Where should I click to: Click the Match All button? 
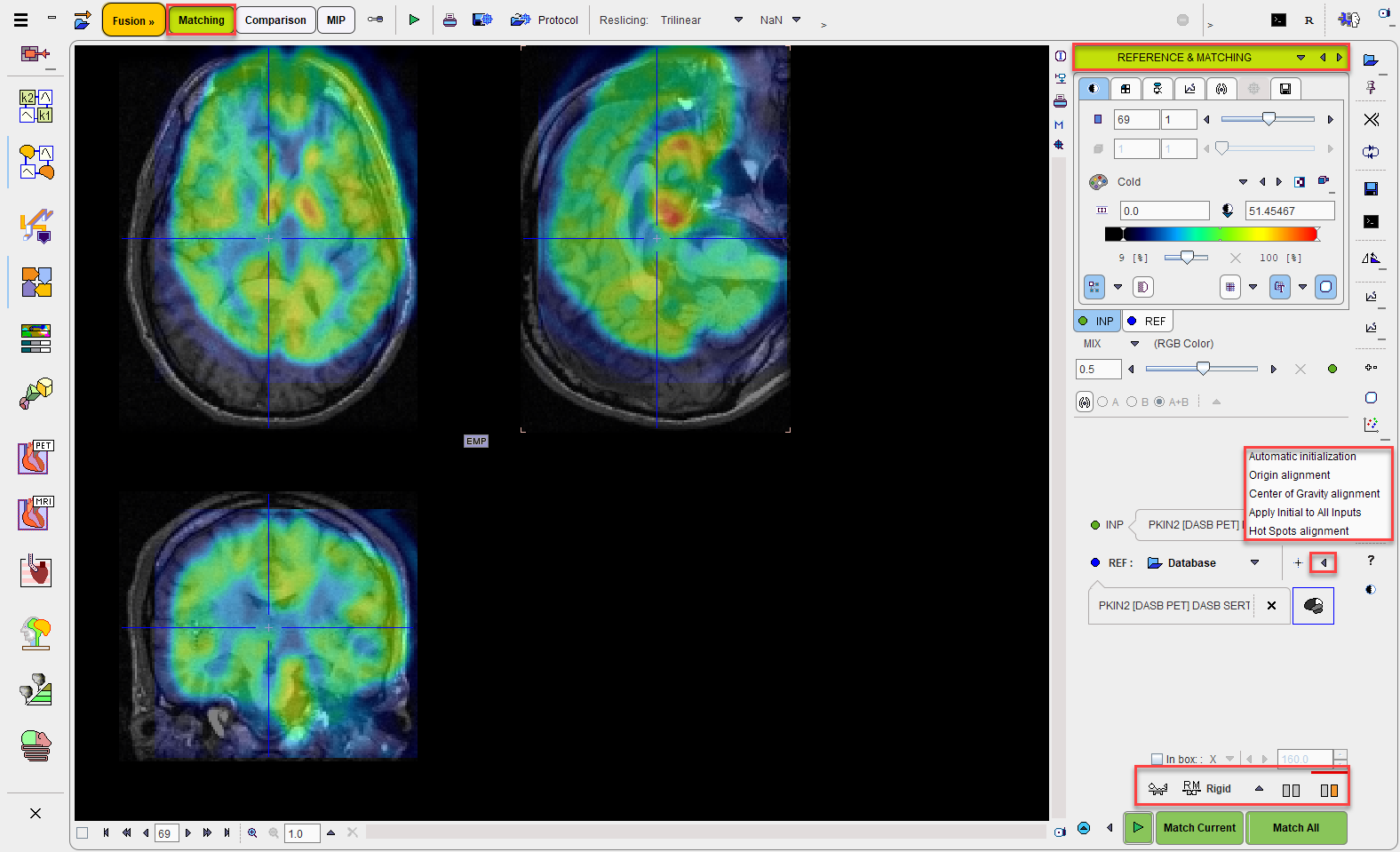point(1296,827)
